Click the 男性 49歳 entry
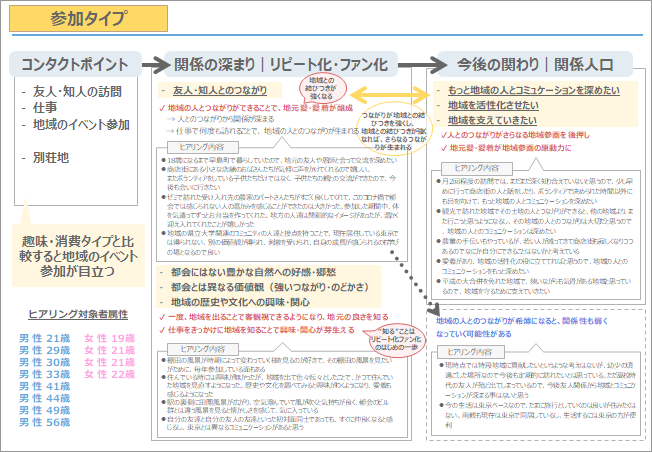Screen dimensions: 652x452 (44, 410)
